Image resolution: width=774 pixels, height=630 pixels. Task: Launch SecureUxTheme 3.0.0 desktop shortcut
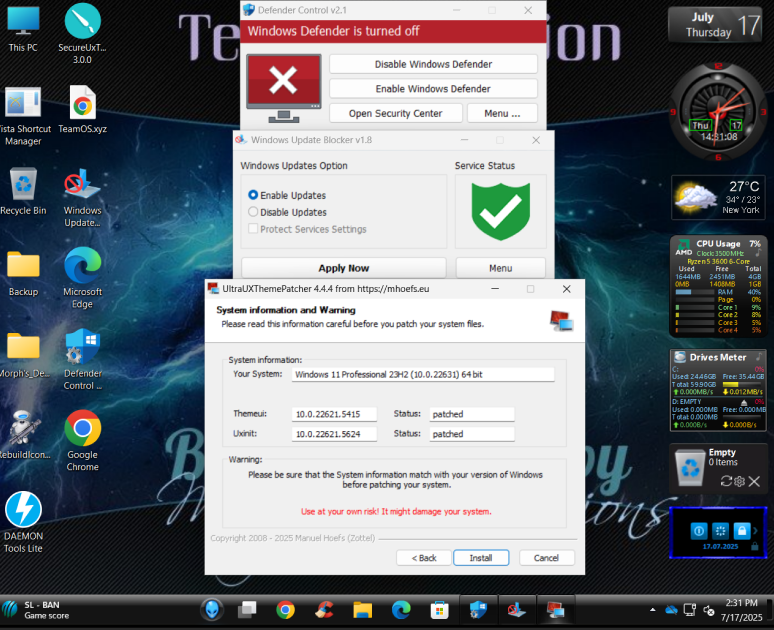tap(82, 34)
